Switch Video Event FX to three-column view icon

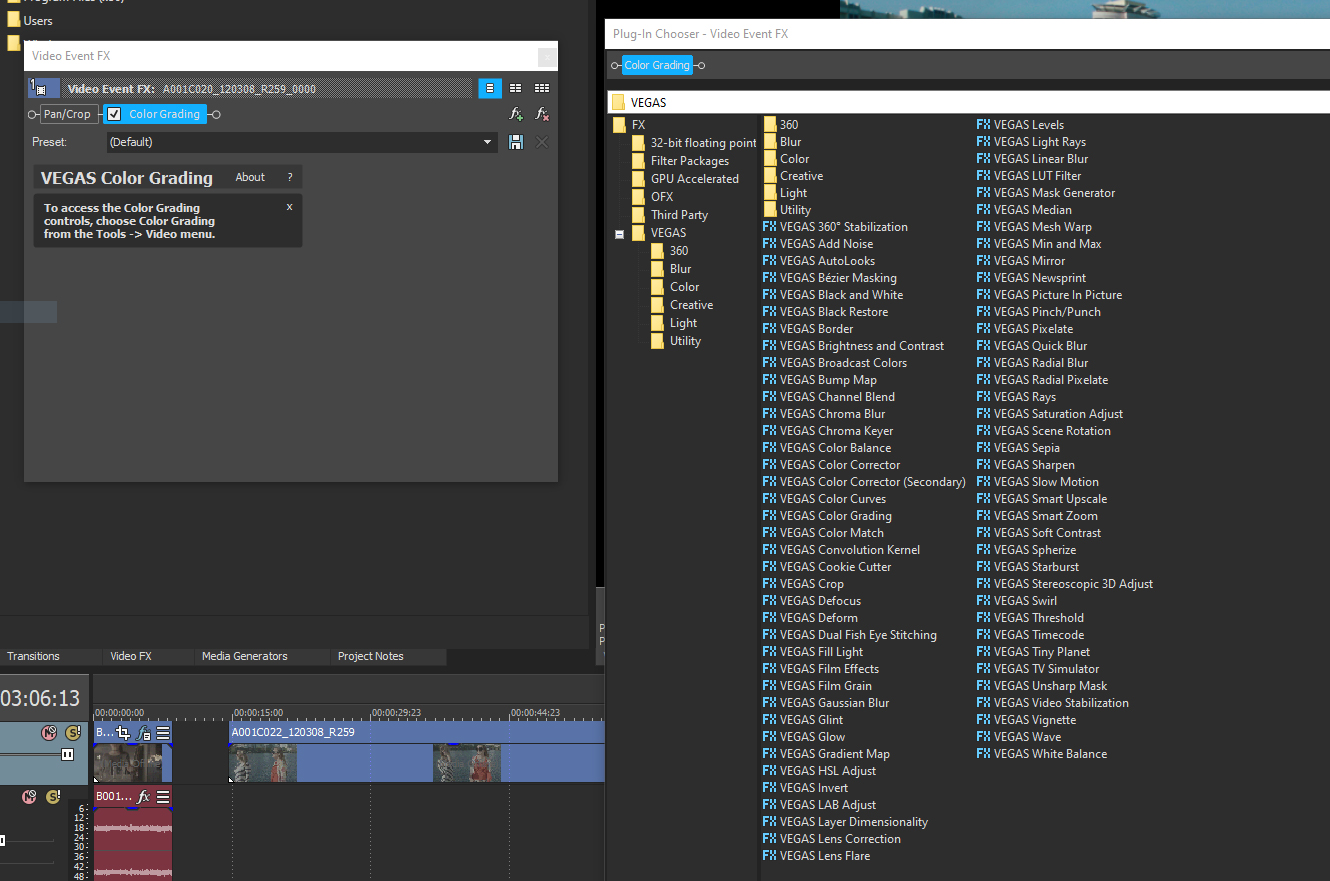coord(542,88)
